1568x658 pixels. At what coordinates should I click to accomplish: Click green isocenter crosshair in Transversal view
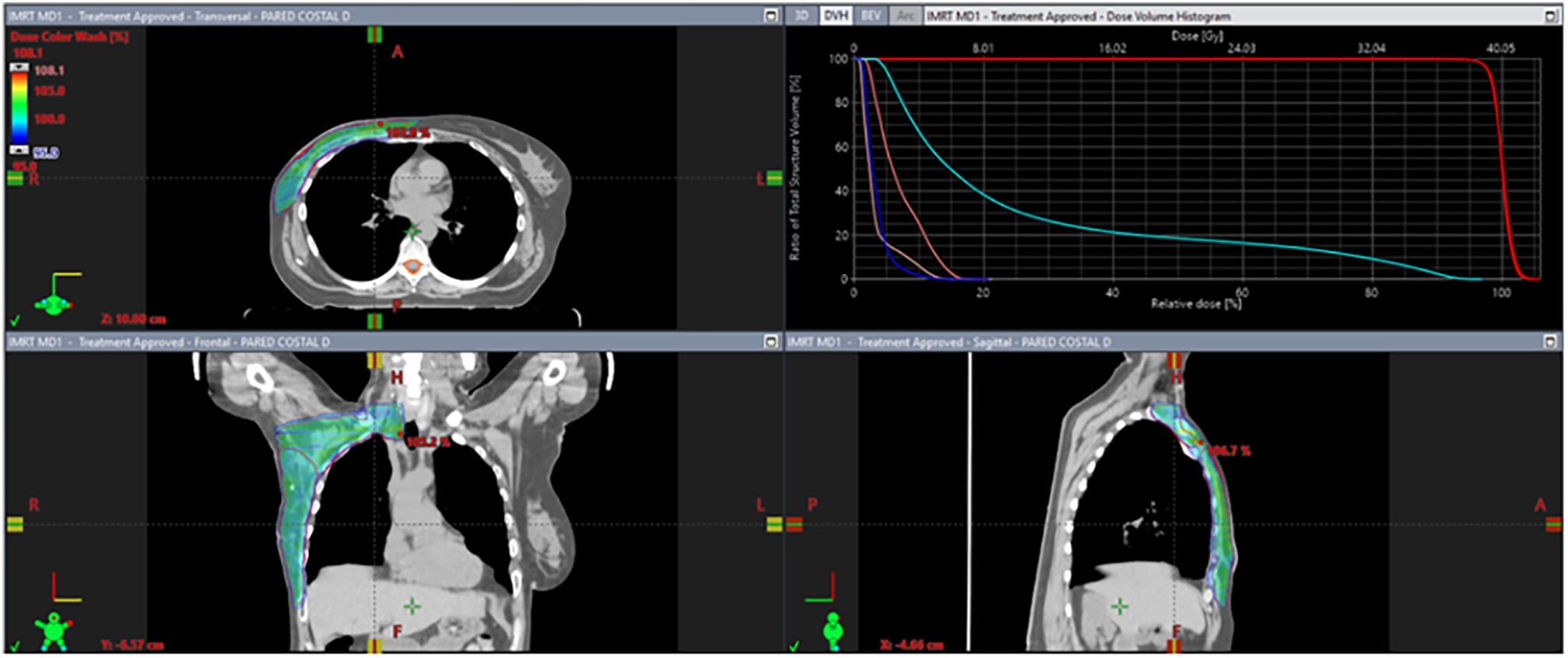(x=412, y=231)
